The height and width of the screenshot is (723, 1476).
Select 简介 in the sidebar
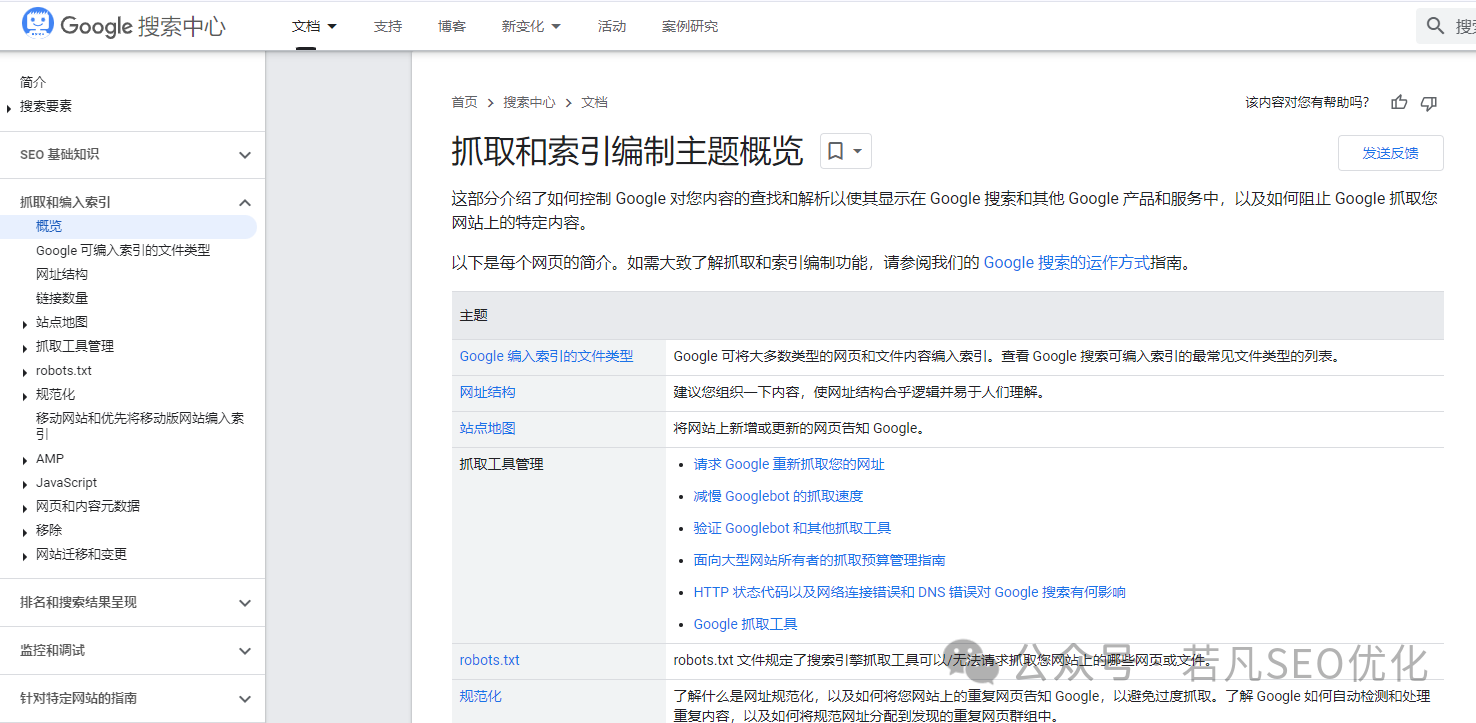point(33,82)
